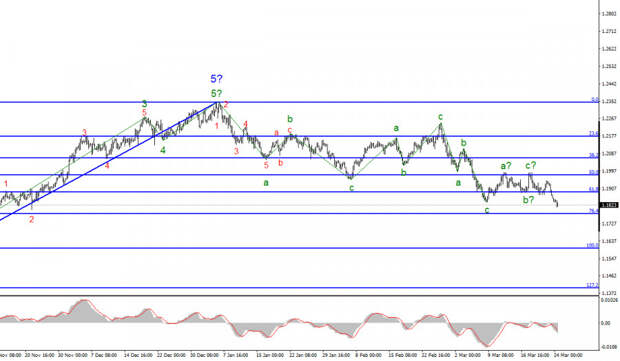This screenshot has height=361, width=620.
Task: Click date label 9 Mar 08:00
Action: coord(500,355)
